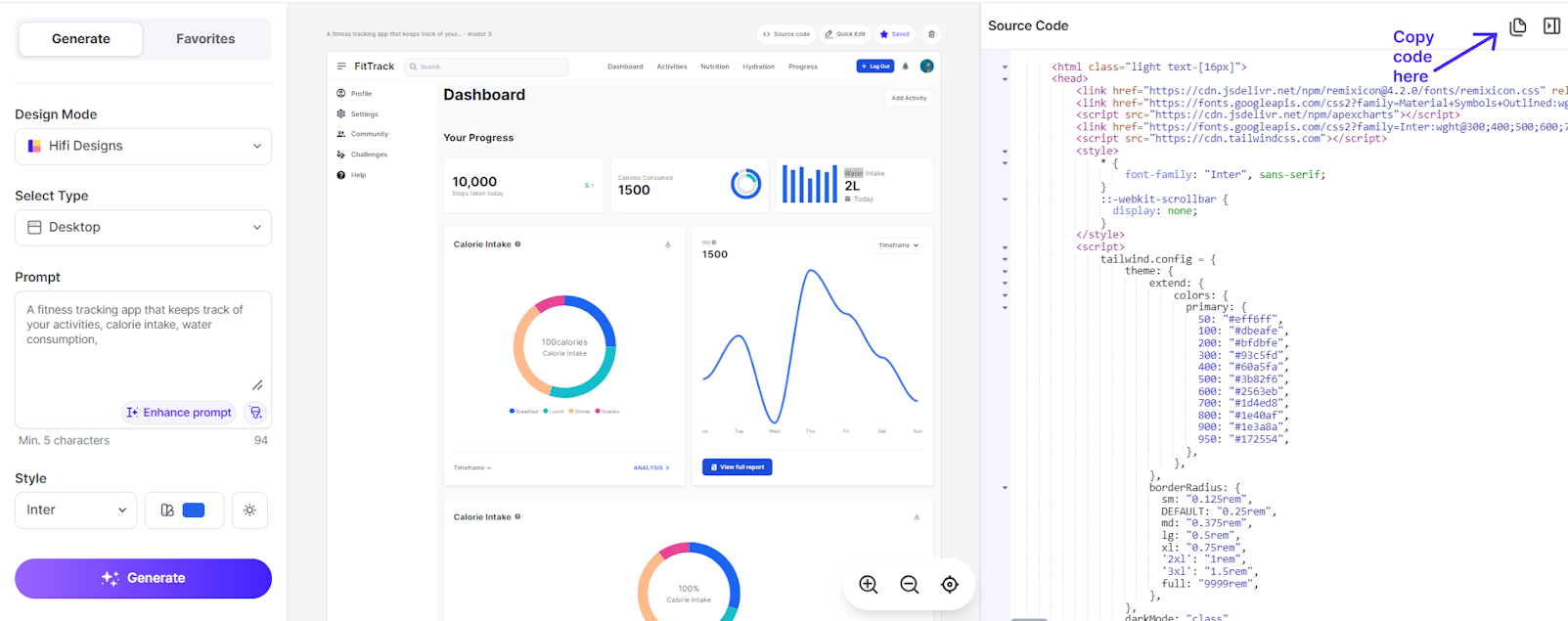Open Settings in the FitTrack sidebar
1568x621 pixels.
click(357, 114)
